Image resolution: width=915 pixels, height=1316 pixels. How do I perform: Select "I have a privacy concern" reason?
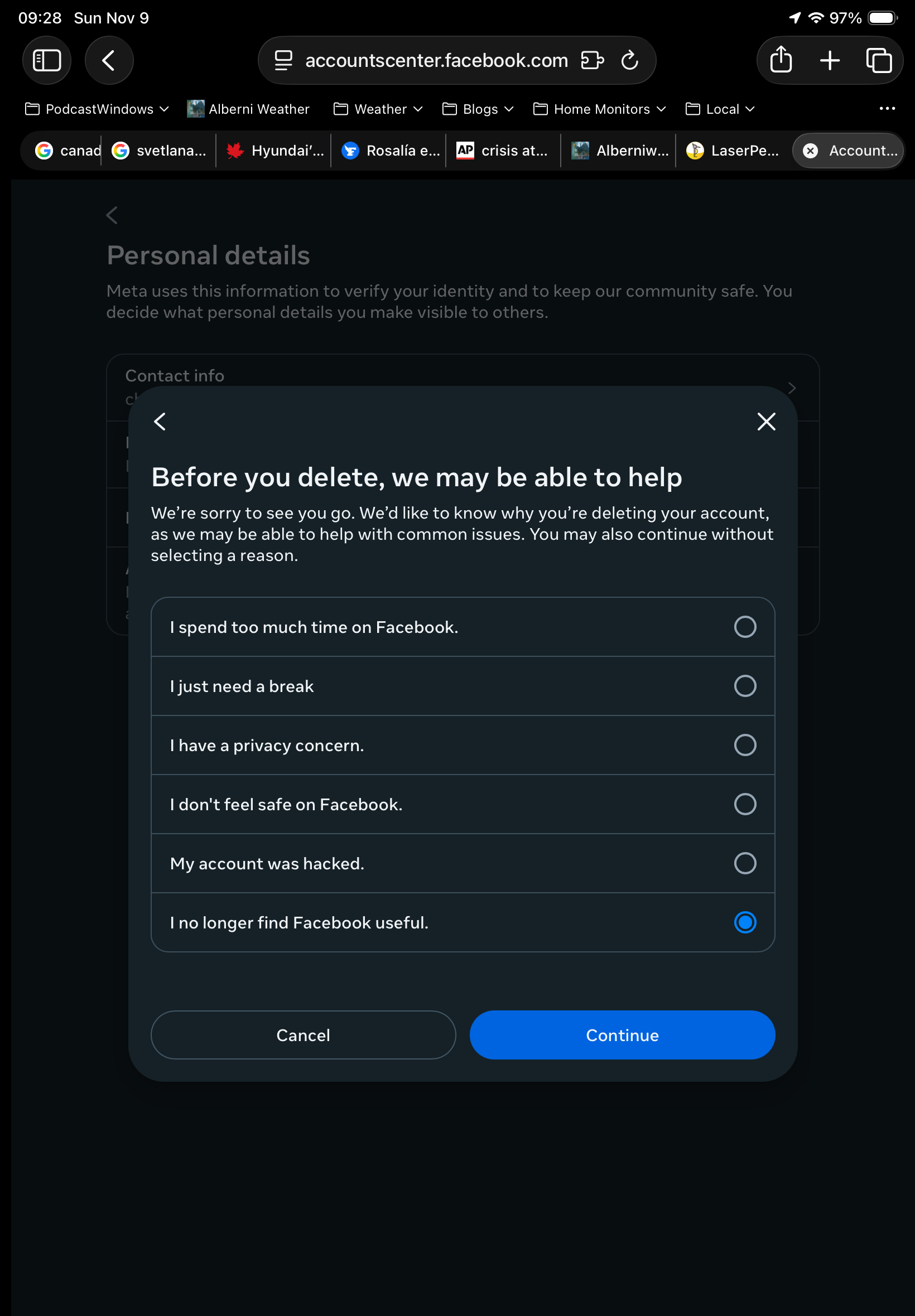click(745, 745)
